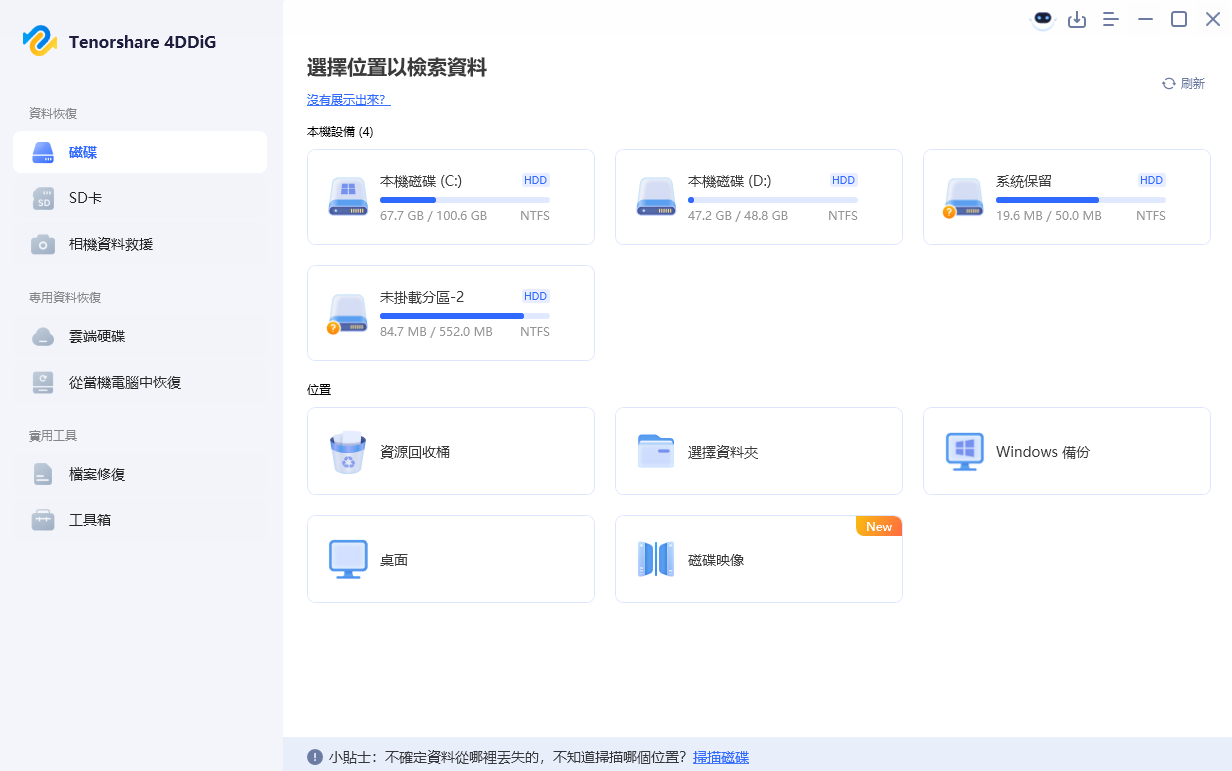Click the NTFS label on C: drive
The height and width of the screenshot is (771, 1232).
pos(535,216)
